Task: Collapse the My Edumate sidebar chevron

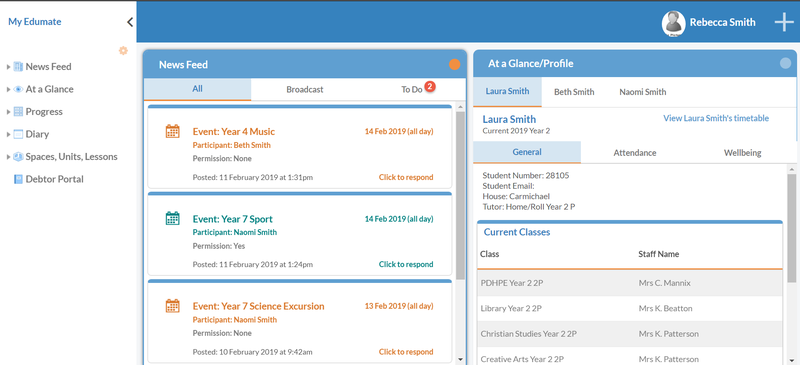Action: click(x=130, y=22)
